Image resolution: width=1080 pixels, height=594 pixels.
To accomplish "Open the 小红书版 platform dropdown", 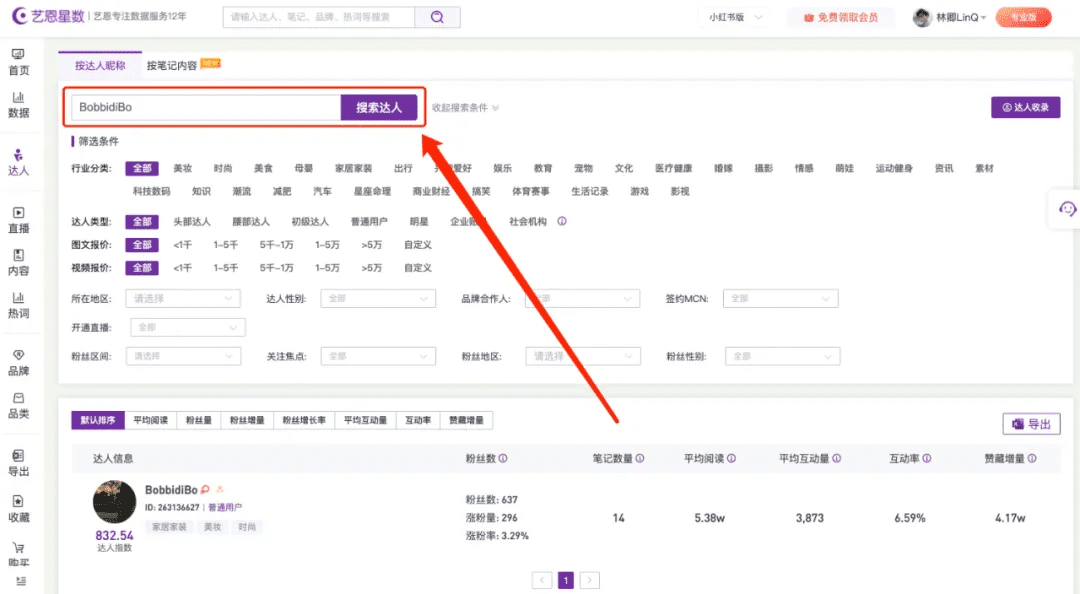I will pyautogui.click(x=735, y=17).
